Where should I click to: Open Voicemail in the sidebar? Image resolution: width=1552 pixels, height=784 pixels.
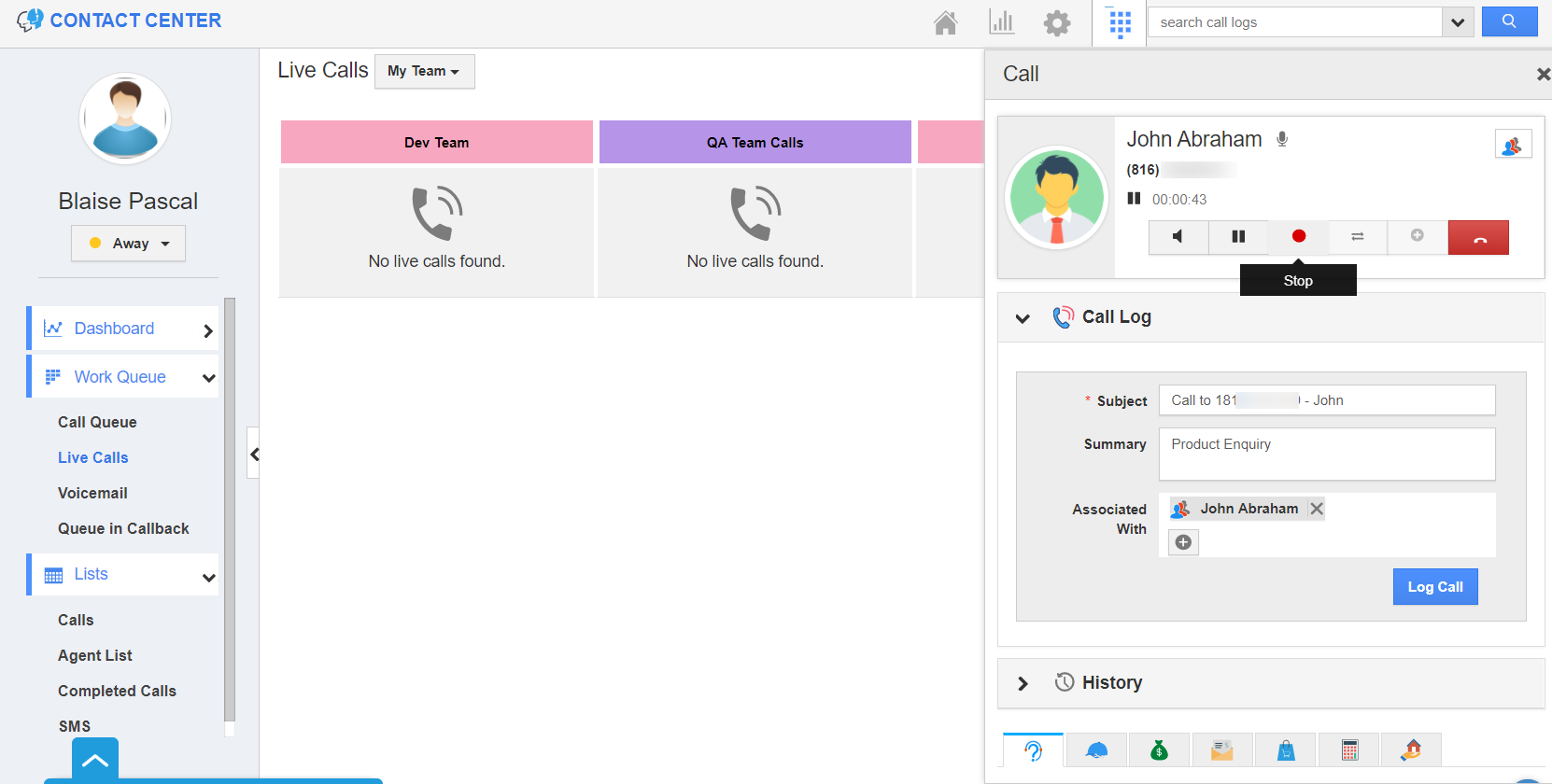click(x=92, y=493)
